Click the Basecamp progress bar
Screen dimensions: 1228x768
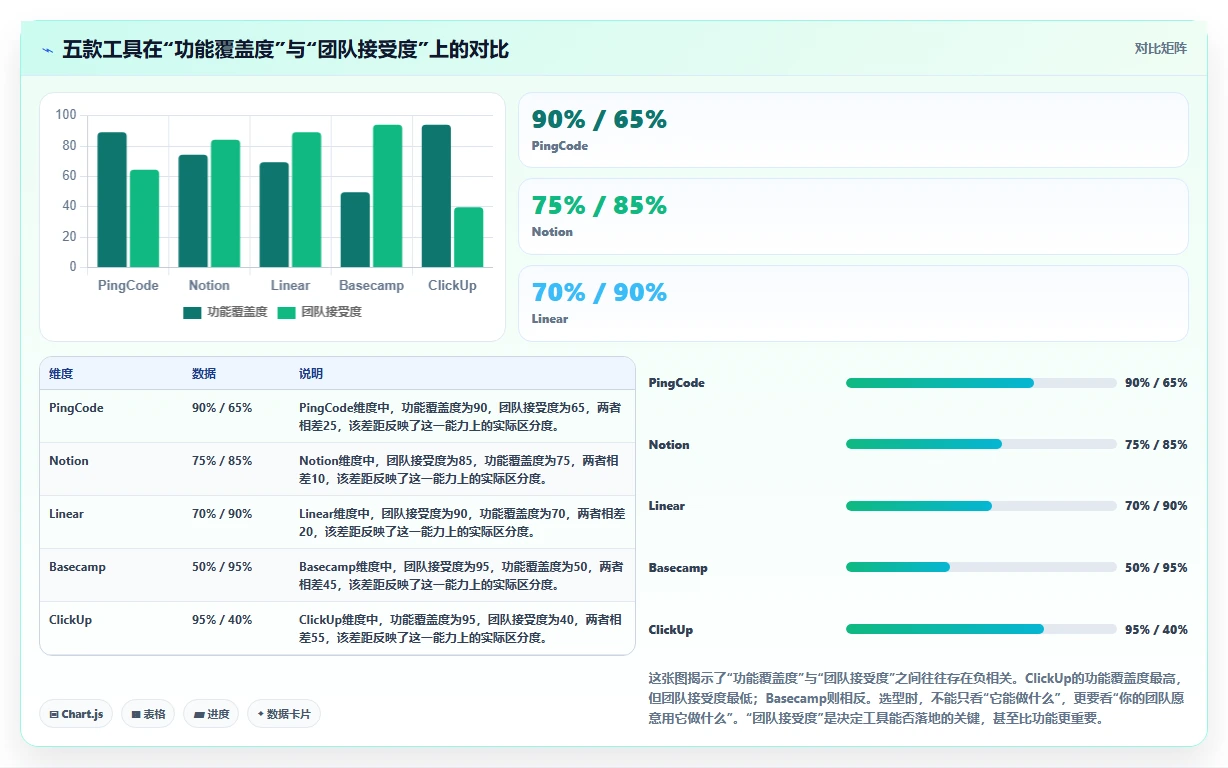(x=981, y=567)
